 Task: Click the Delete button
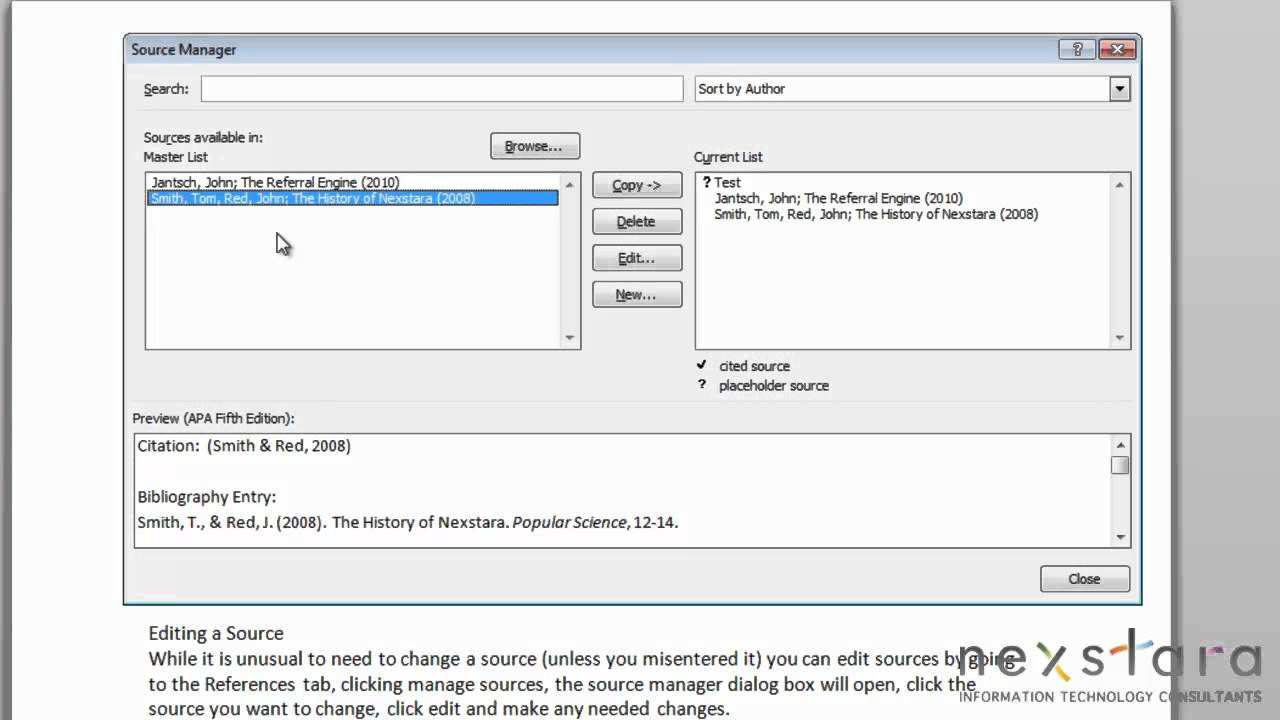point(637,222)
